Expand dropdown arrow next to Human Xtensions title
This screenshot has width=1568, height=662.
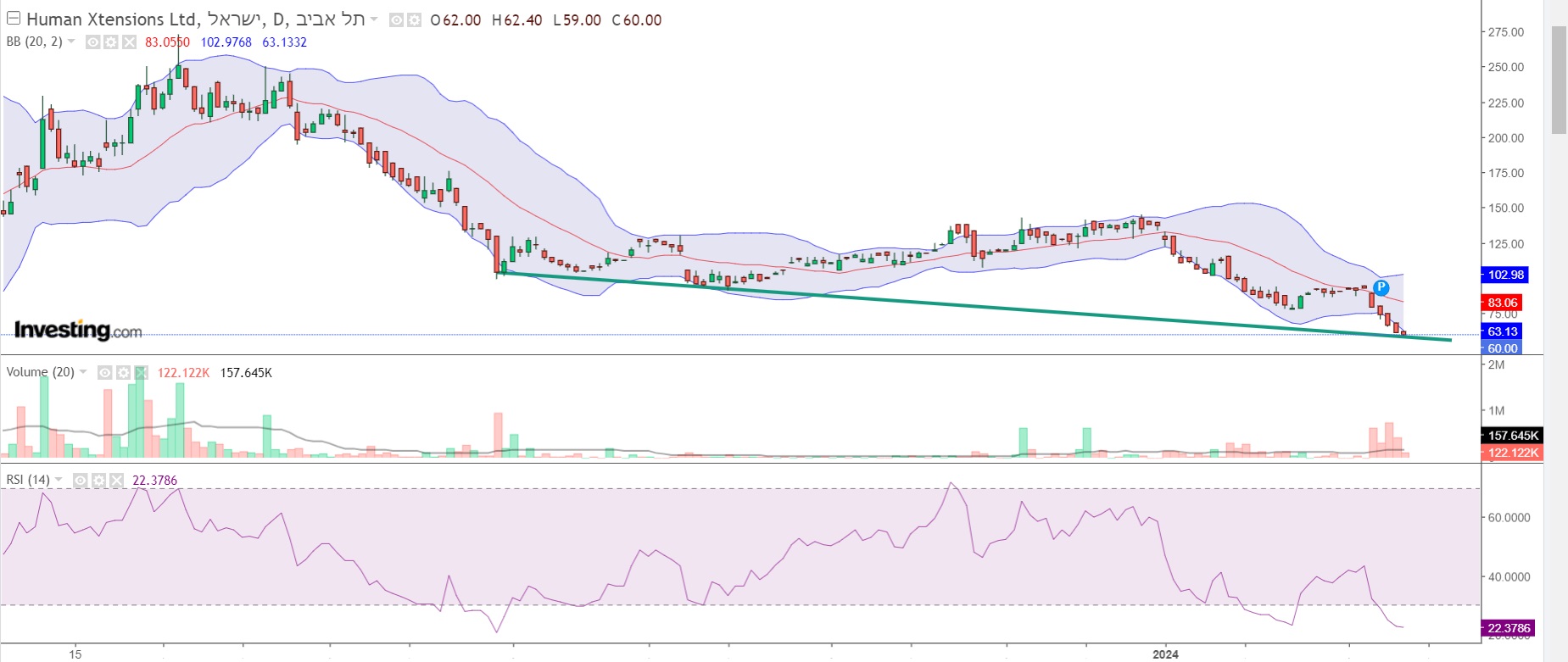tap(374, 19)
